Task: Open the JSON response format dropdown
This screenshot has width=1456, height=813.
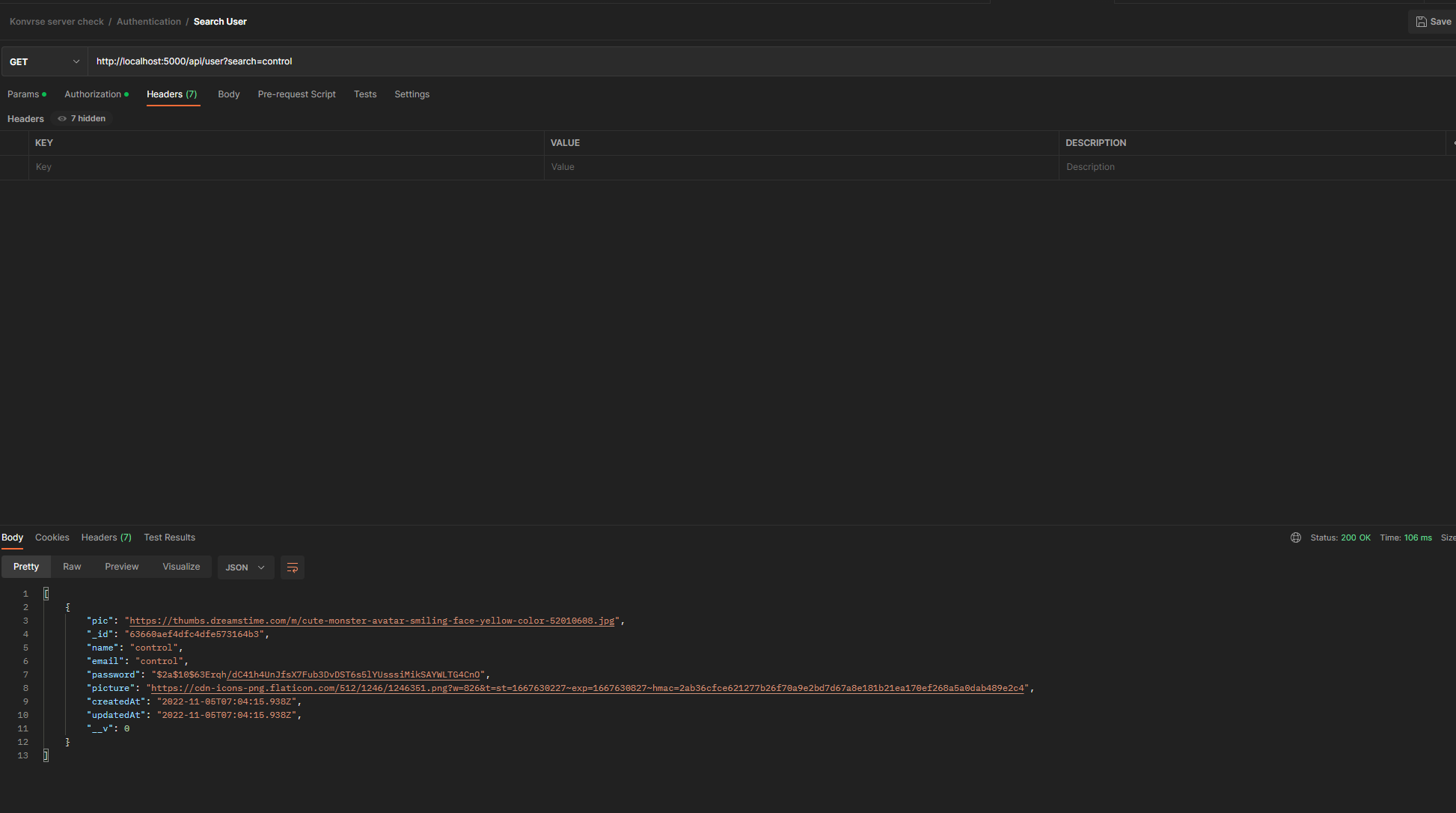Action: [245, 567]
